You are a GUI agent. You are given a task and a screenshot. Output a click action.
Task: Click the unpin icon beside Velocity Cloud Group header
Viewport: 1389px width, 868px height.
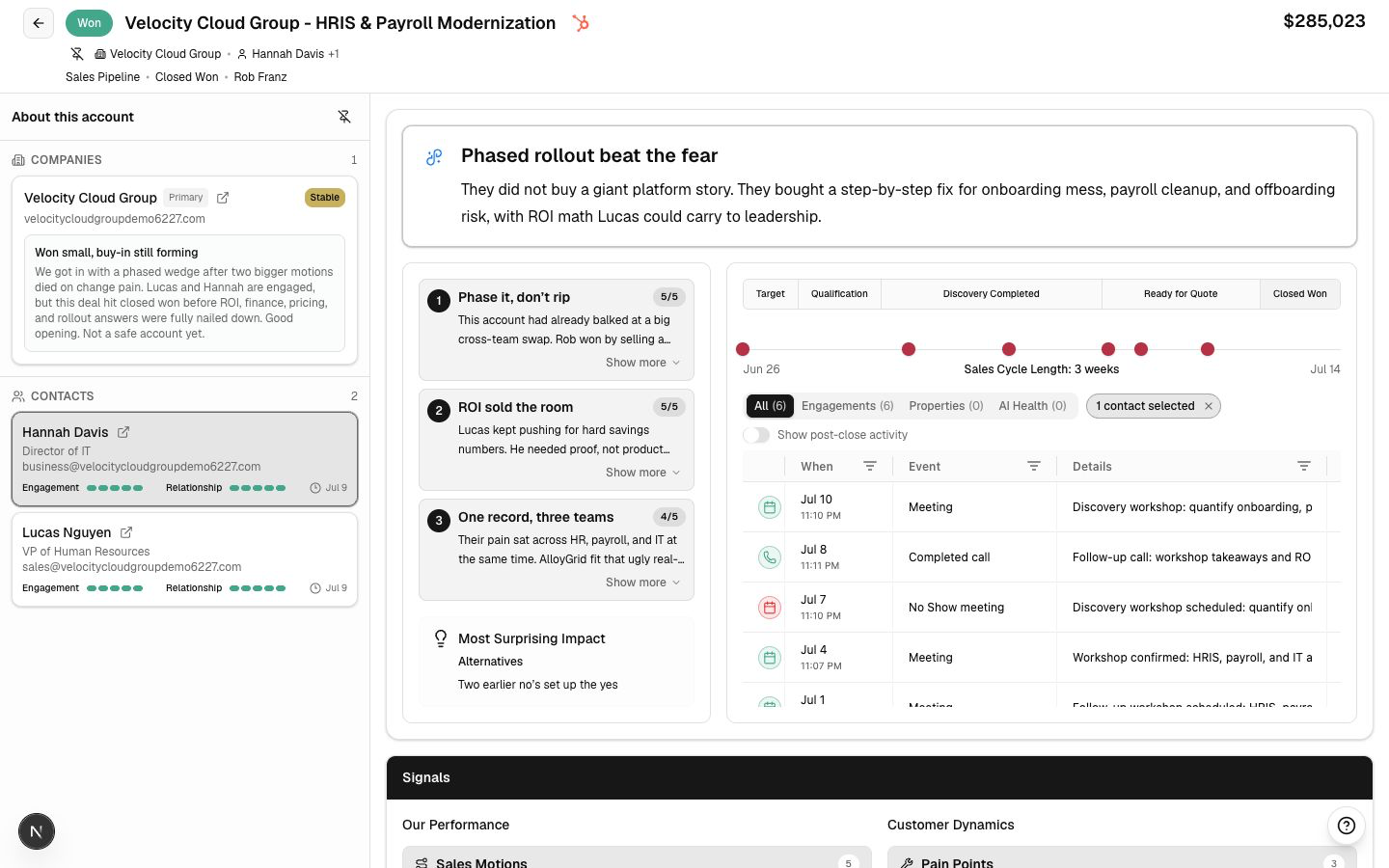point(77,54)
